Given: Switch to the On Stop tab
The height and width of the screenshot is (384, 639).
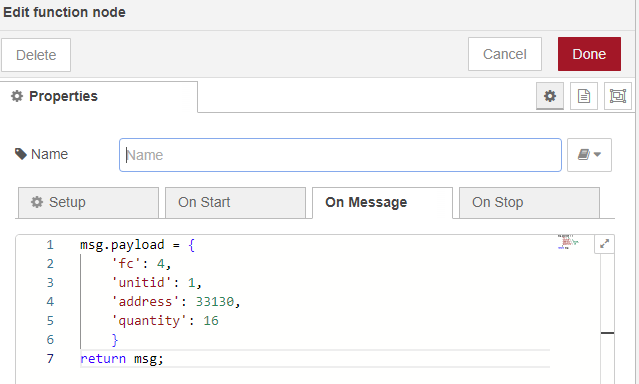Looking at the screenshot, I should pyautogui.click(x=529, y=203).
